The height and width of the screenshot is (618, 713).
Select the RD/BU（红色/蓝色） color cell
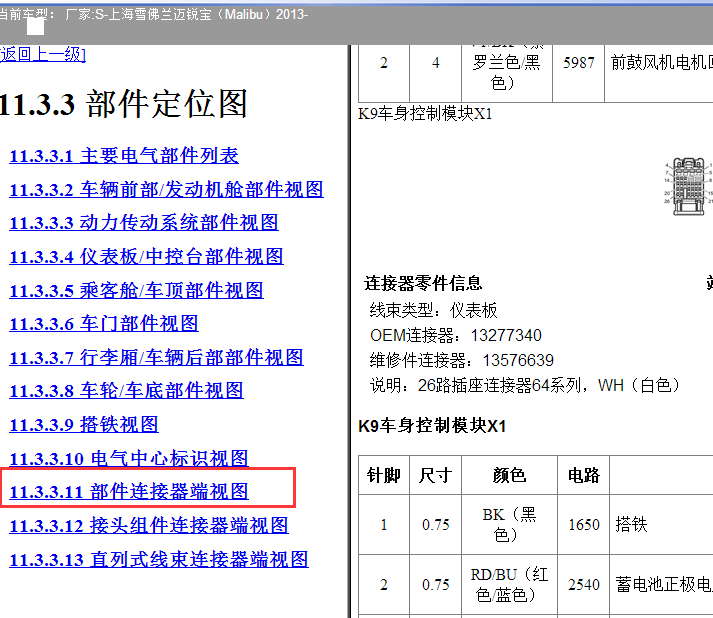click(509, 584)
